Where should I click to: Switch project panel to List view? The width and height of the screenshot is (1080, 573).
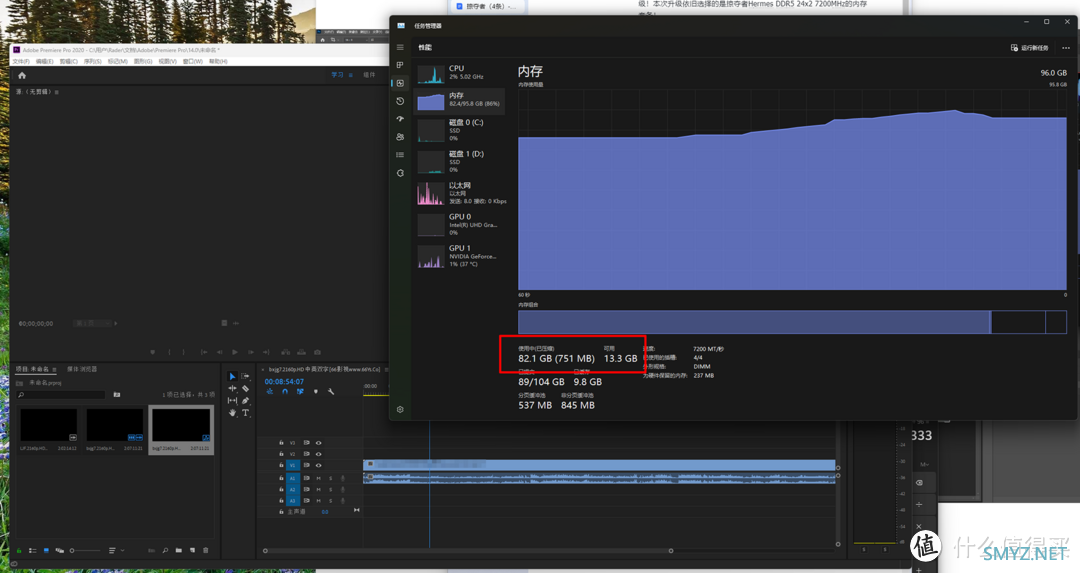pyautogui.click(x=32, y=550)
